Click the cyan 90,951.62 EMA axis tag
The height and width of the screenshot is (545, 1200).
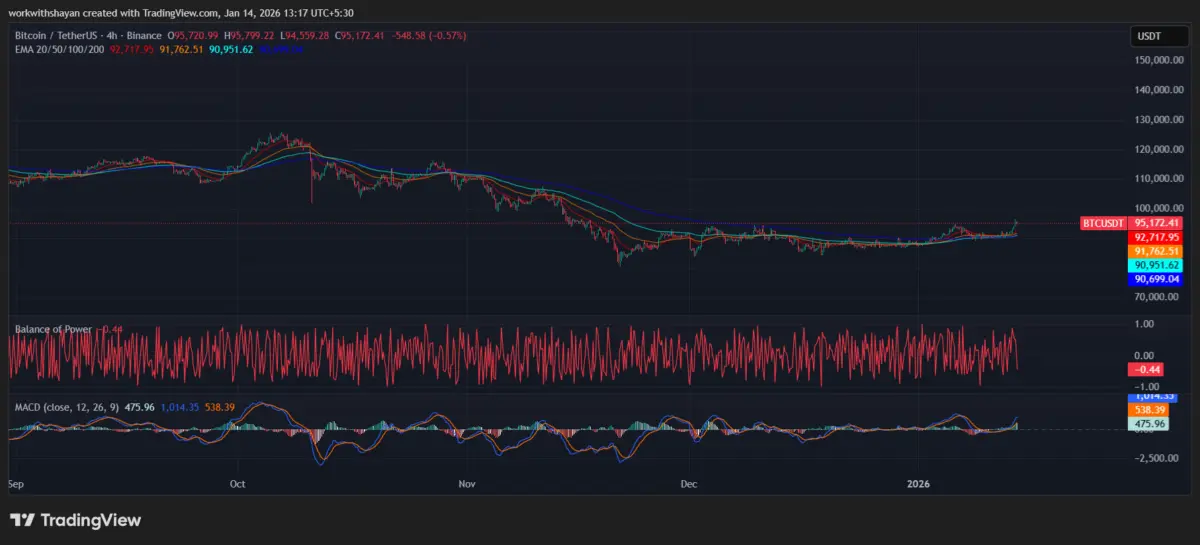coord(1155,266)
